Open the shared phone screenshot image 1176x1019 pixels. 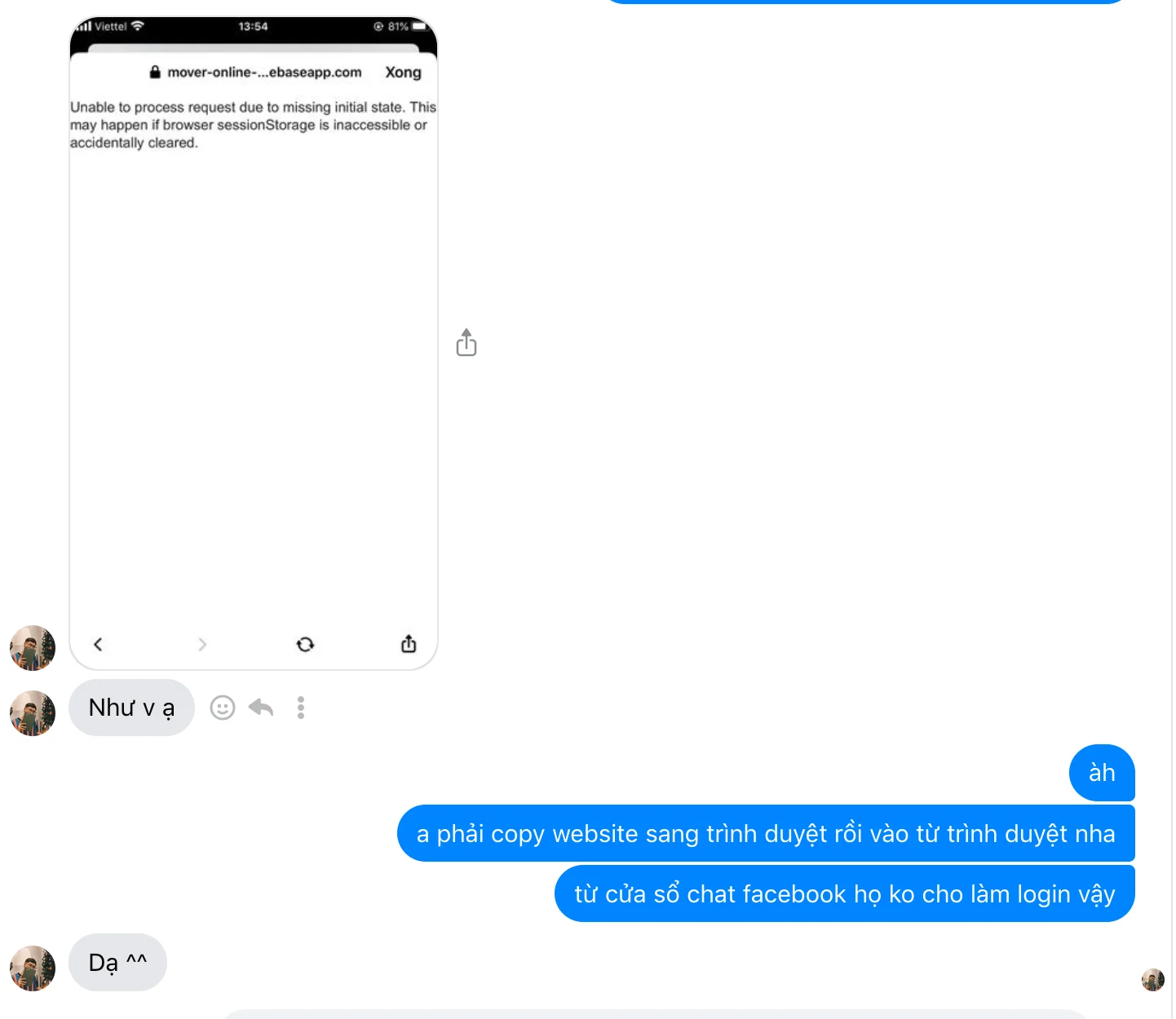(x=254, y=343)
